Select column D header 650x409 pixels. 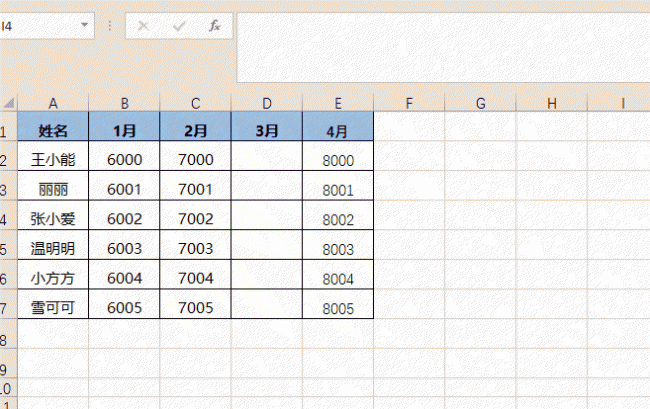[x=267, y=103]
